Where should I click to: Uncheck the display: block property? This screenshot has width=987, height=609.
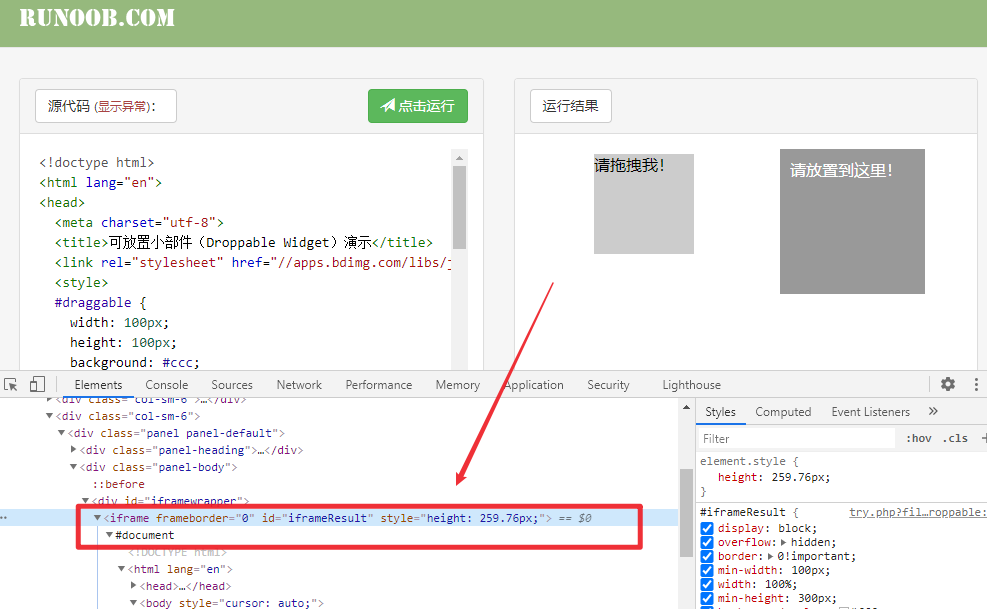tap(706, 527)
